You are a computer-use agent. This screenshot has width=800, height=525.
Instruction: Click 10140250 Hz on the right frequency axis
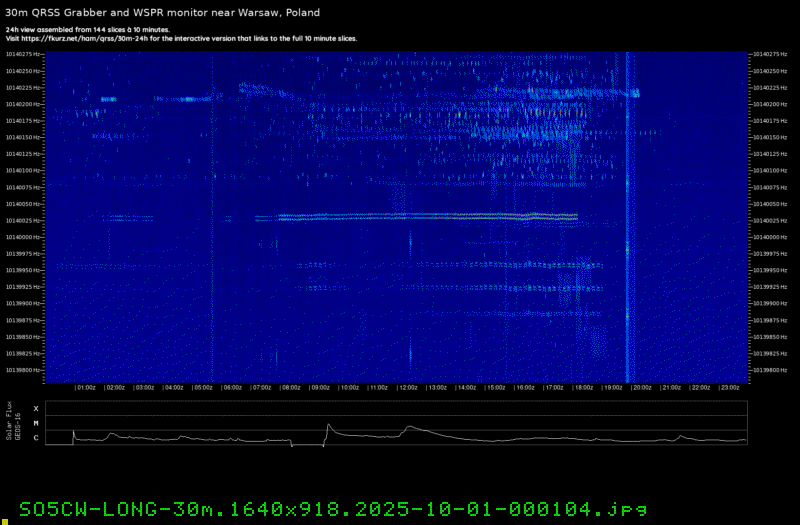pos(770,71)
